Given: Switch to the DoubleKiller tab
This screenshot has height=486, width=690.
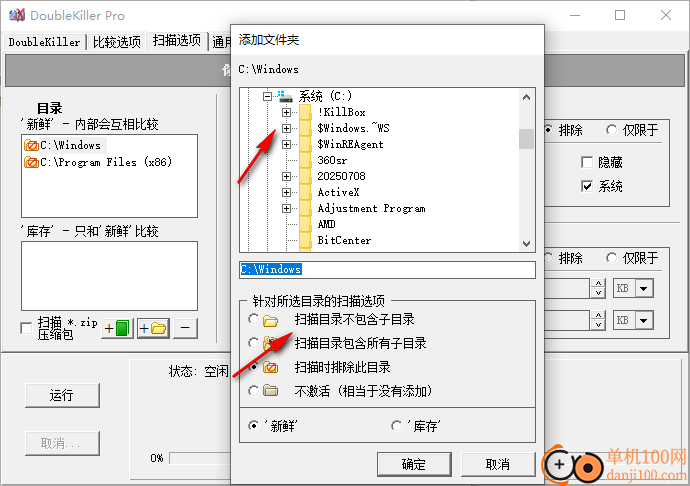Looking at the screenshot, I should [44, 42].
